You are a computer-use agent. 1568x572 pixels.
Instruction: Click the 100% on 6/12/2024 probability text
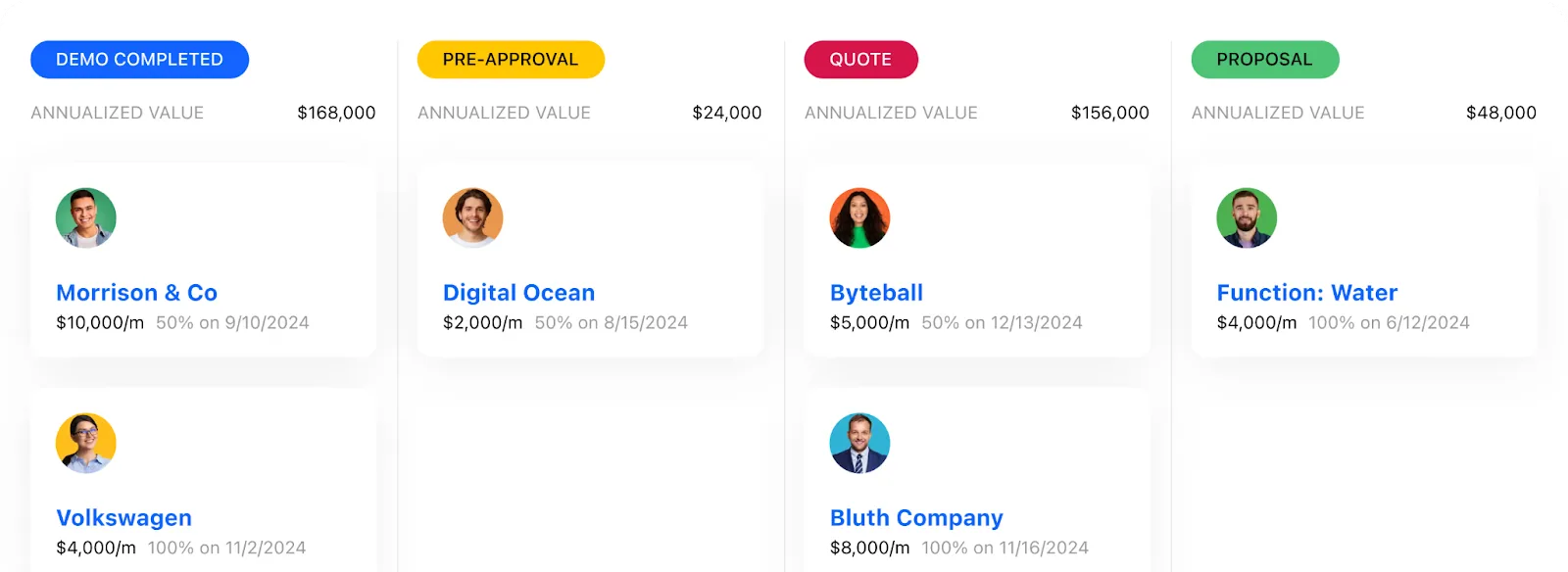pos(1389,323)
